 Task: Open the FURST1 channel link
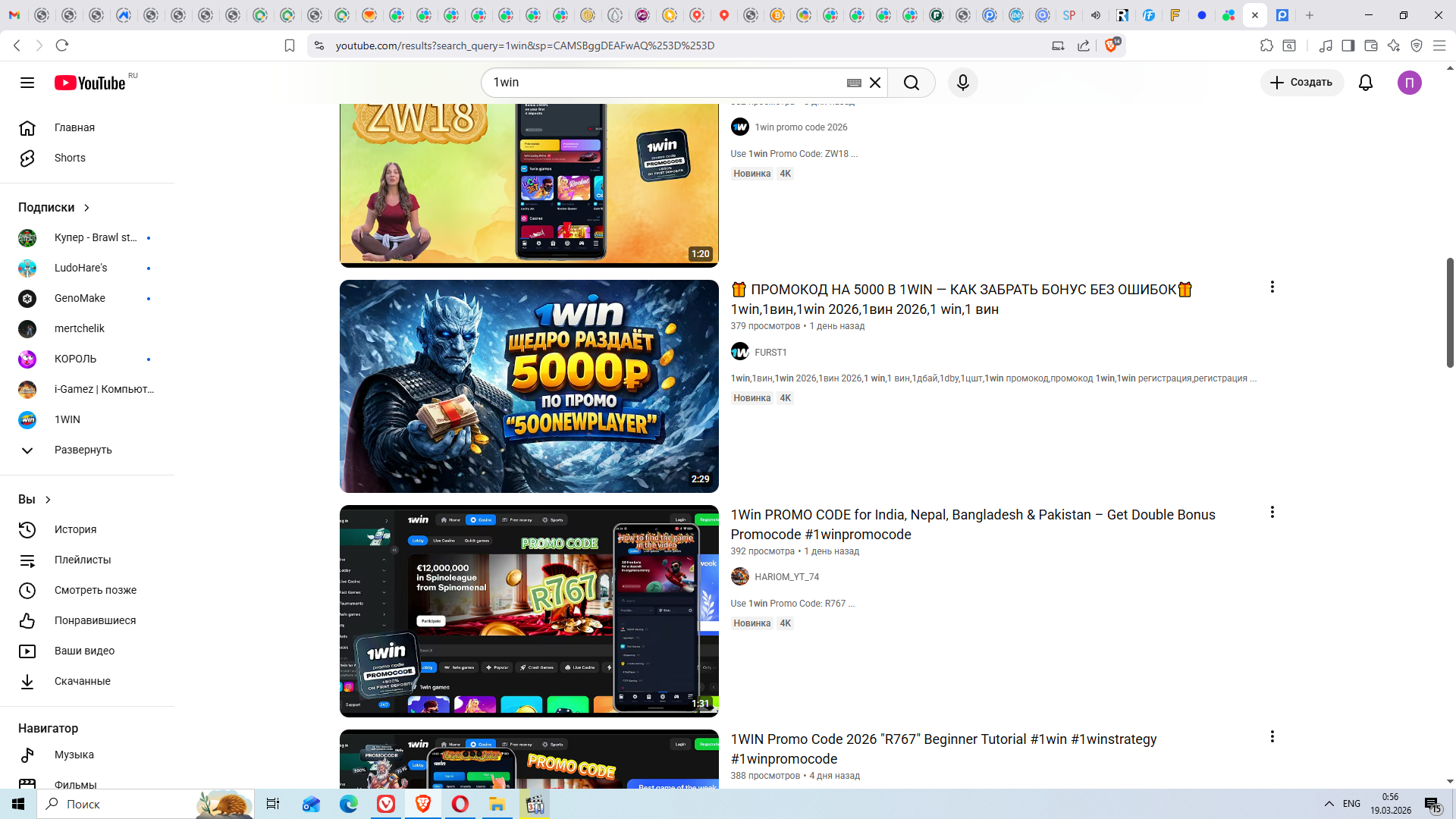coord(770,353)
